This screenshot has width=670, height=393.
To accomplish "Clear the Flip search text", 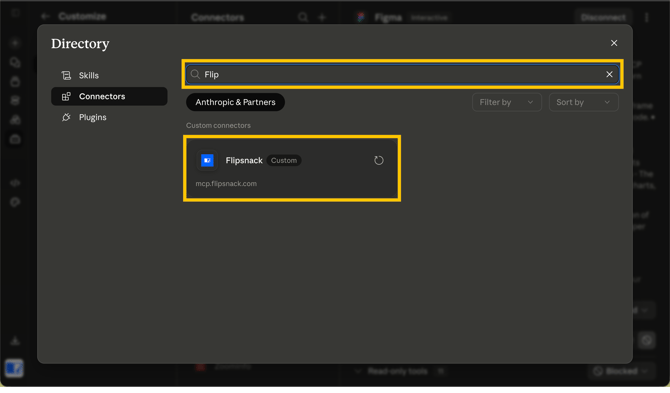I will point(609,75).
